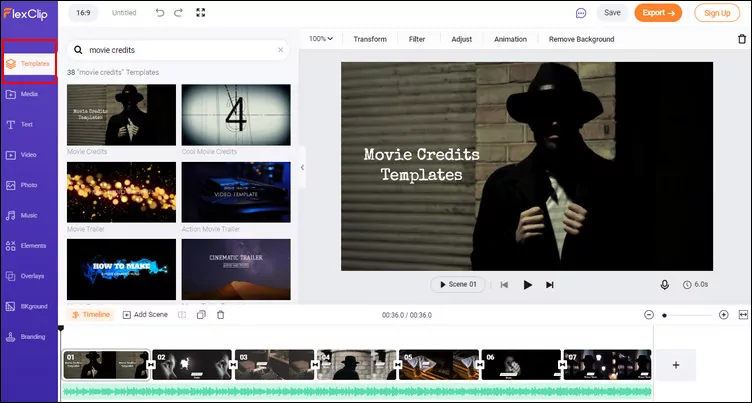Open the 16:9 aspect ratio selector
Screen dimensions: 752x403
click(x=83, y=13)
